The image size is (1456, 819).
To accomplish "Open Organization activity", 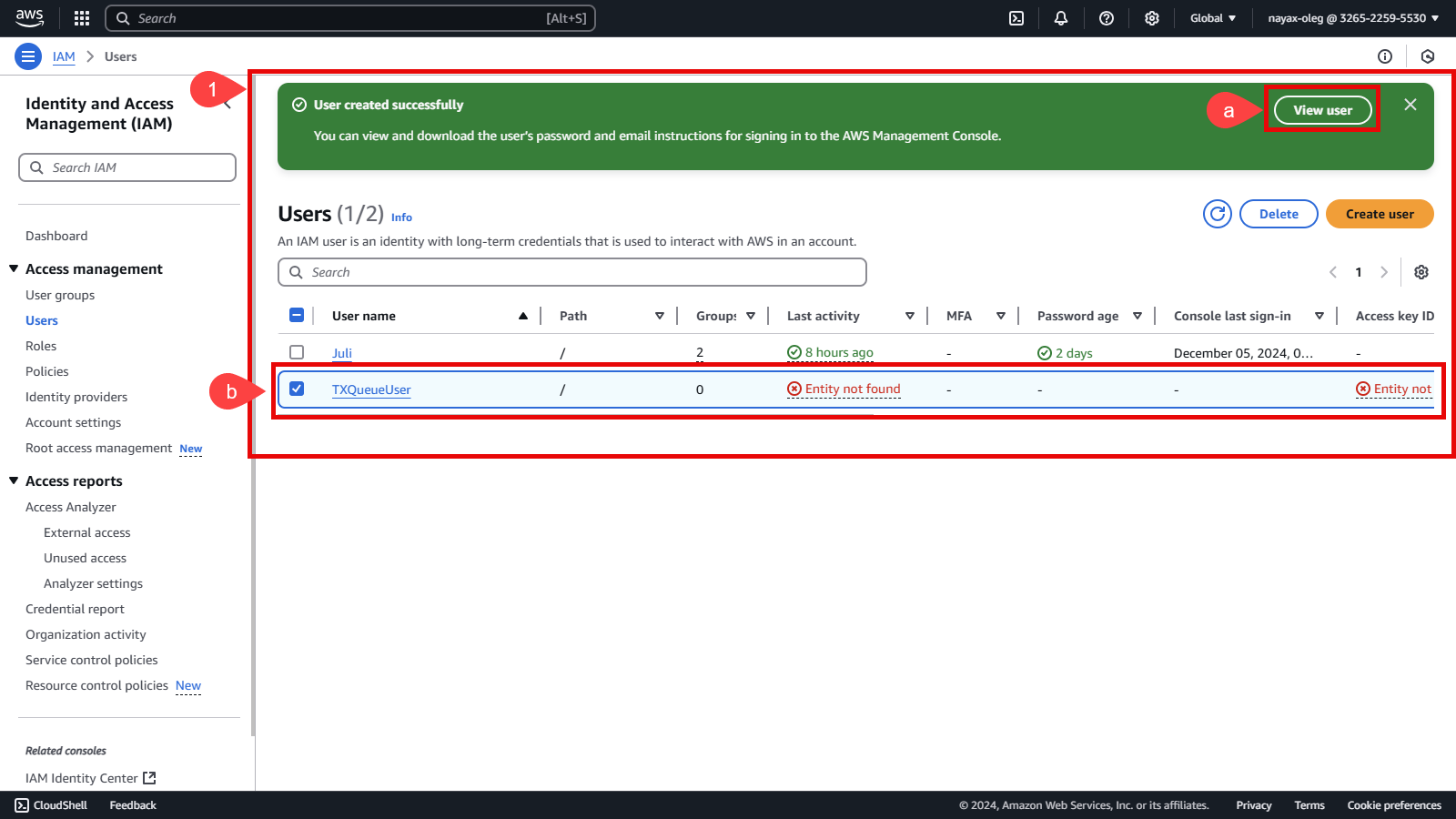I will (86, 634).
